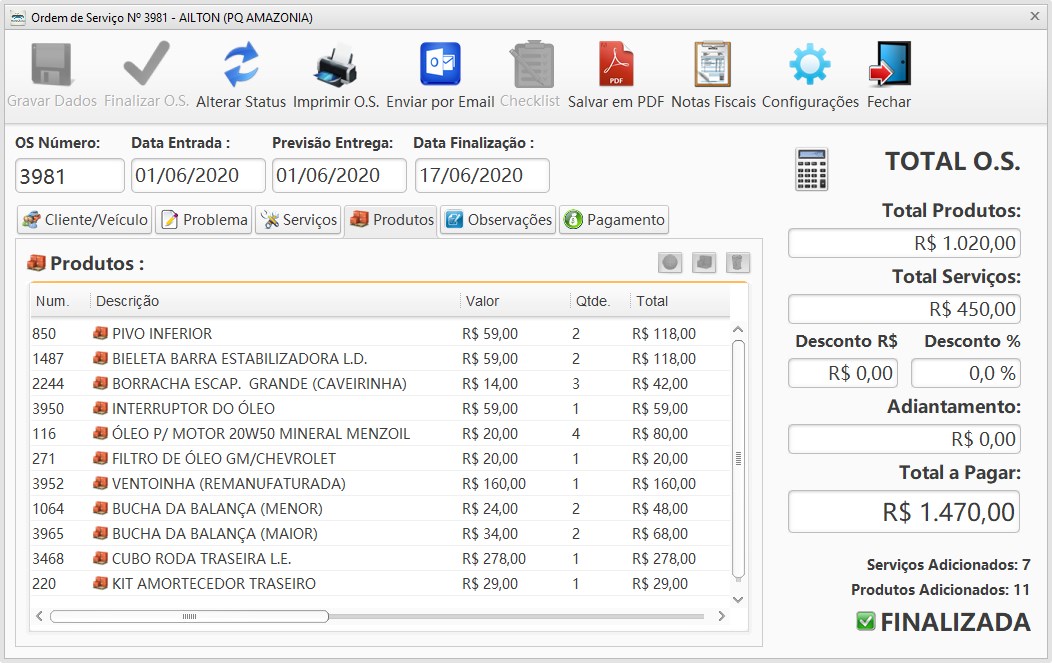
Task: Open Alterar Status with the blue arrows icon
Action: 240,62
